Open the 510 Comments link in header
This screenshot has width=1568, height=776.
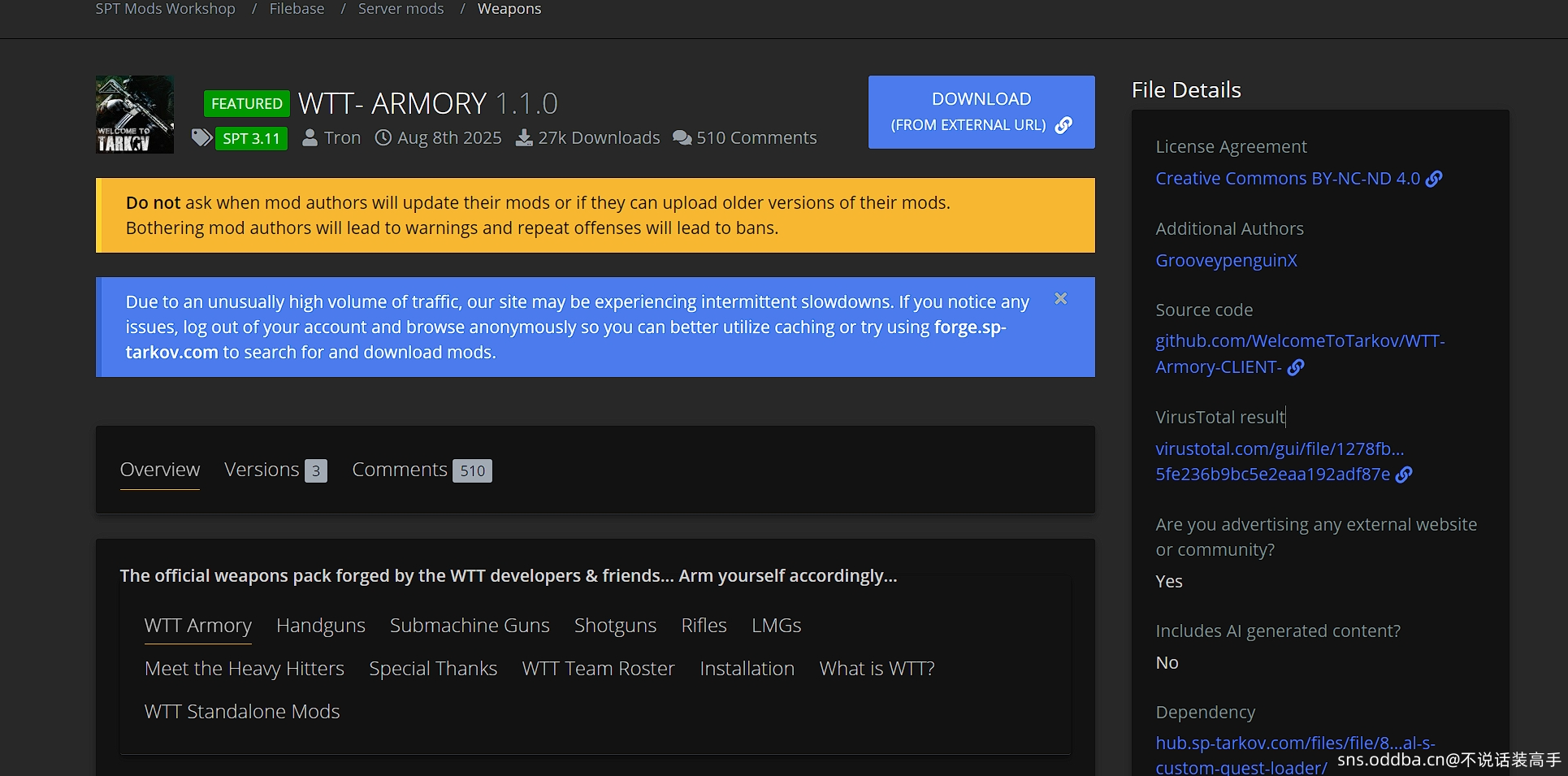(756, 138)
